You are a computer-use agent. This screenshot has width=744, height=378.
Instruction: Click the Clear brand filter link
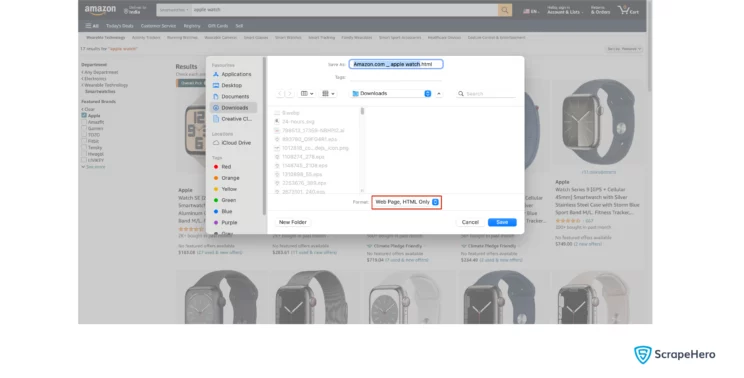click(x=88, y=110)
